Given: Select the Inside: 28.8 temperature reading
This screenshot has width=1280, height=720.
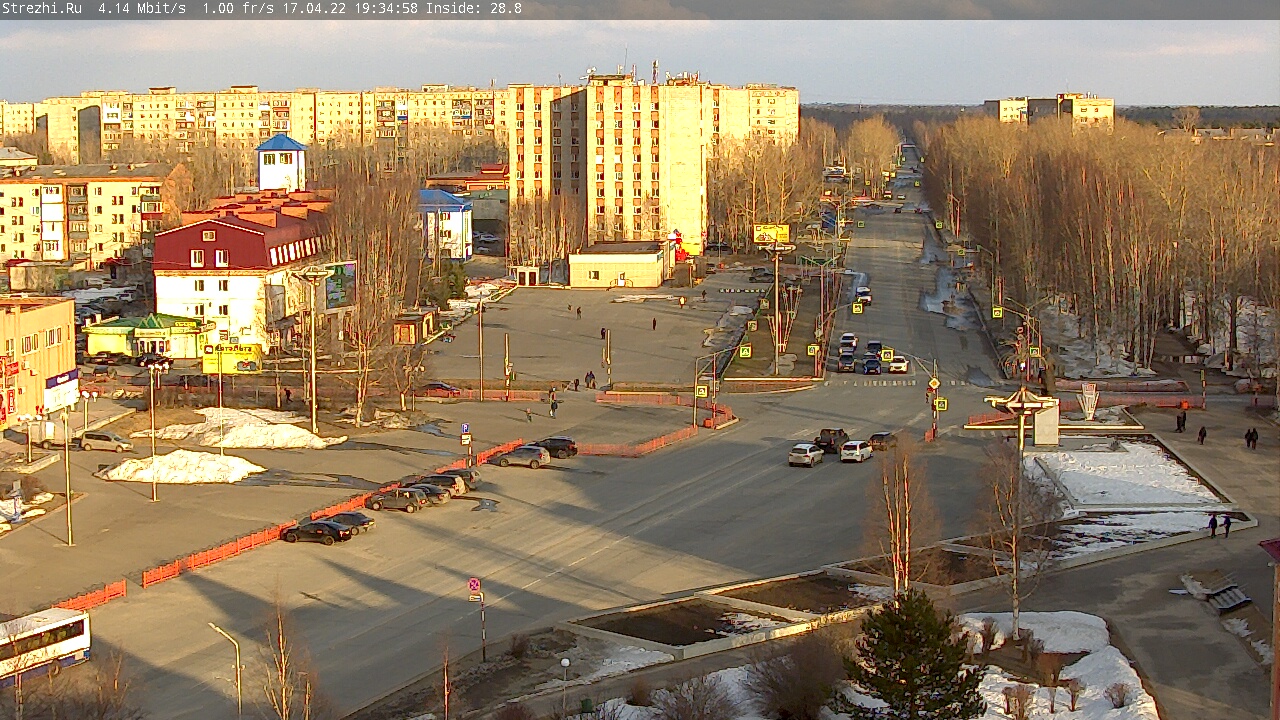Looking at the screenshot, I should 474,8.
